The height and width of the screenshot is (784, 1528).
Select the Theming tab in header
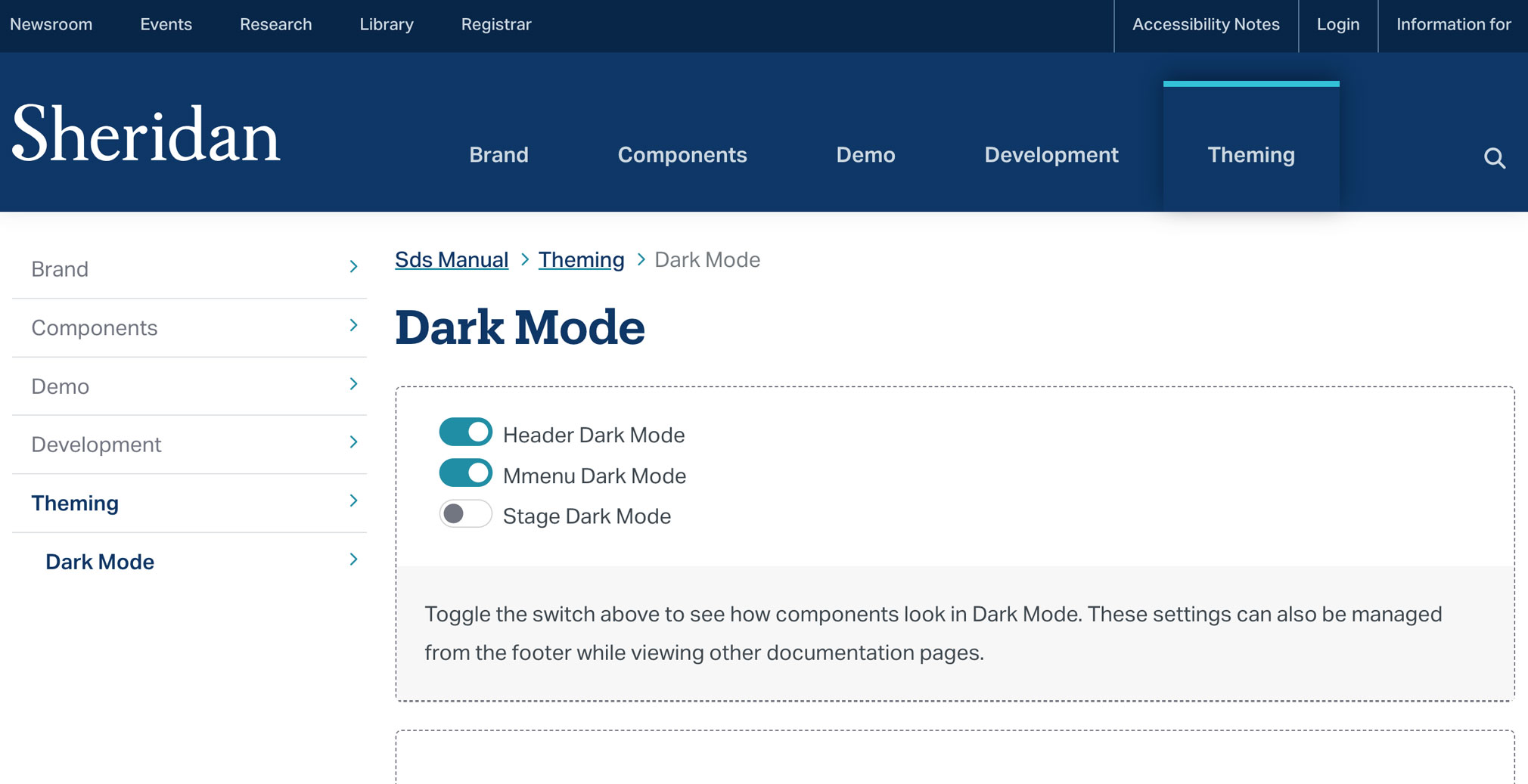1251,155
